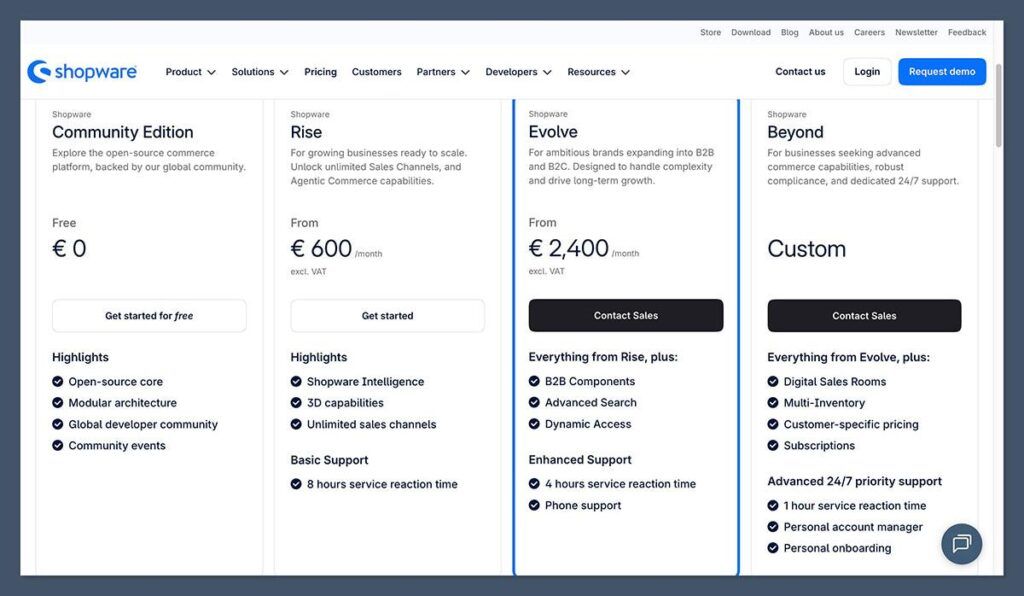Click check icon beside Dynamic Access
Image resolution: width=1024 pixels, height=596 pixels.
pyautogui.click(x=534, y=424)
